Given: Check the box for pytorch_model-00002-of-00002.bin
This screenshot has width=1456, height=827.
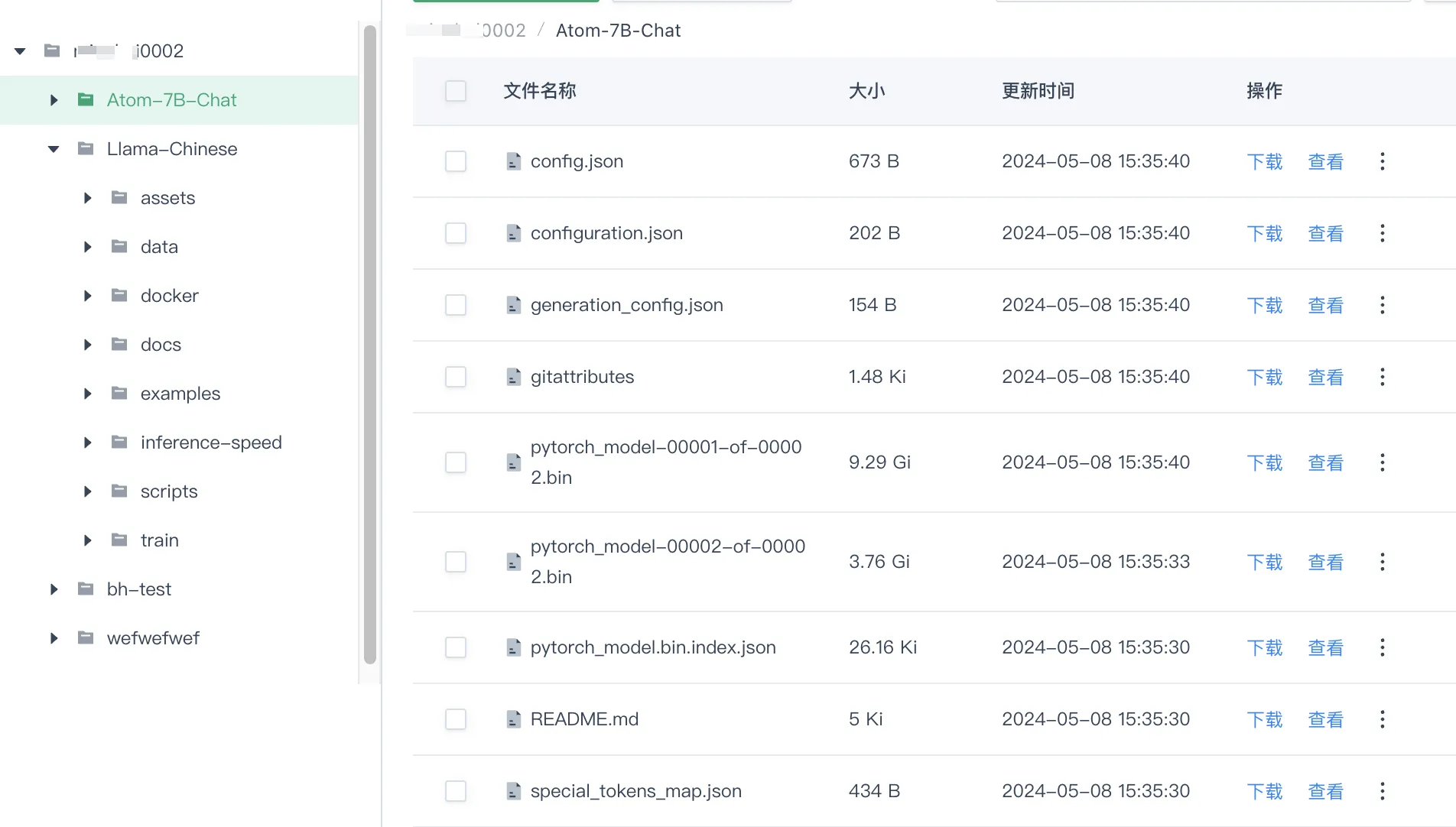Looking at the screenshot, I should 456,562.
